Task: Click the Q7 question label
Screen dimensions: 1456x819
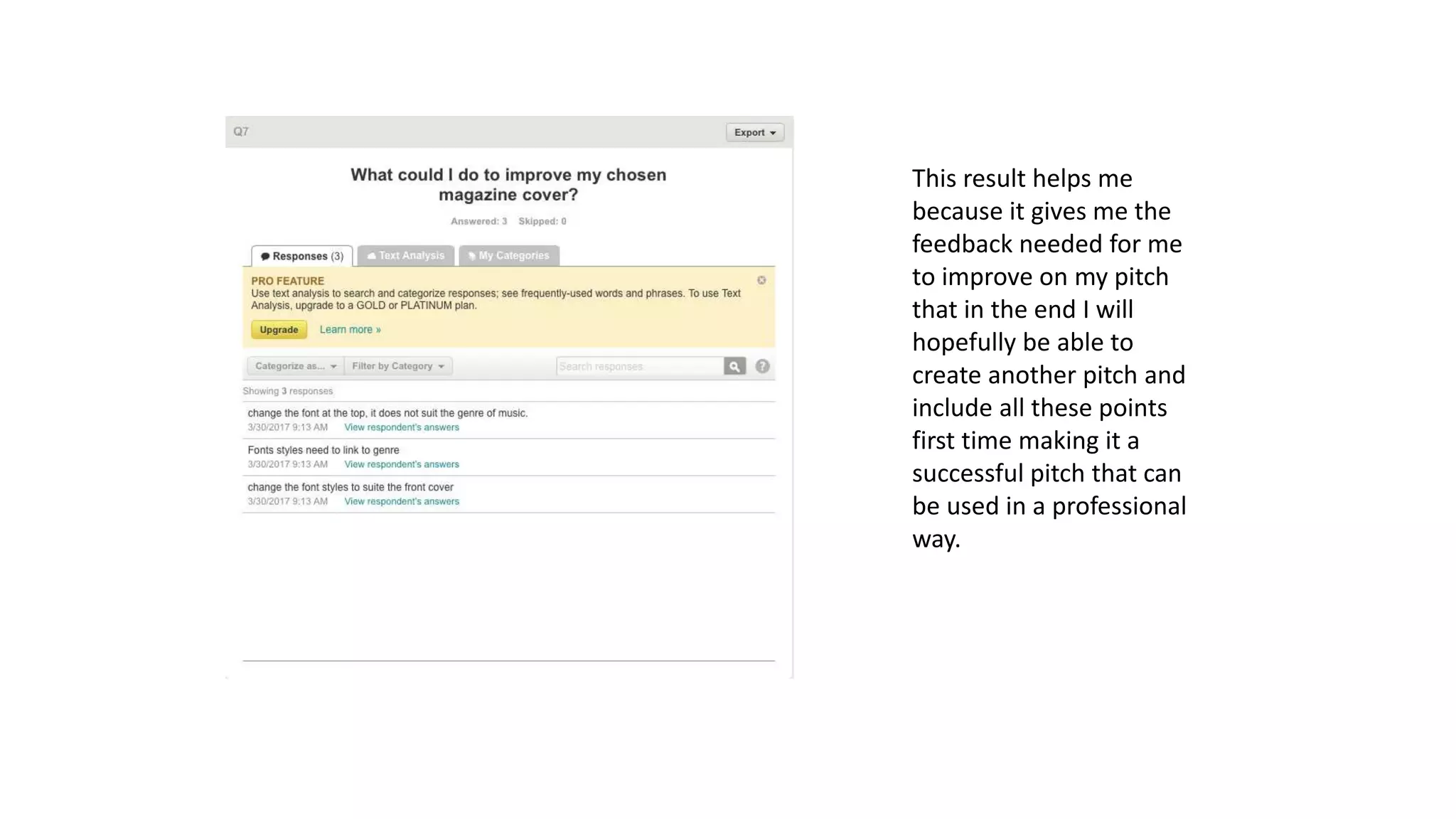Action: point(241,132)
